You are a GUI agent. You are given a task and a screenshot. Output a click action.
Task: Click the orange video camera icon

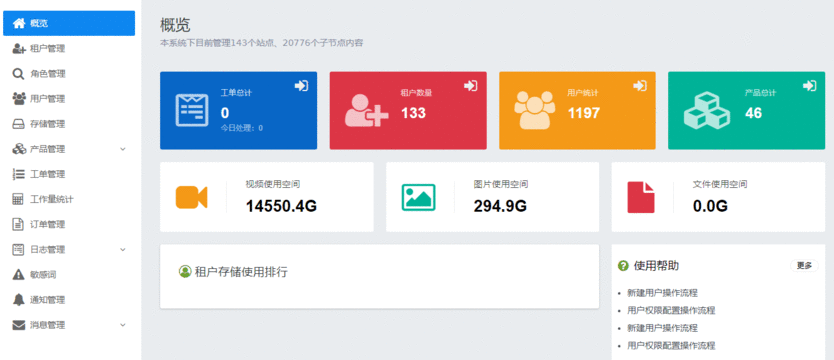[191, 197]
